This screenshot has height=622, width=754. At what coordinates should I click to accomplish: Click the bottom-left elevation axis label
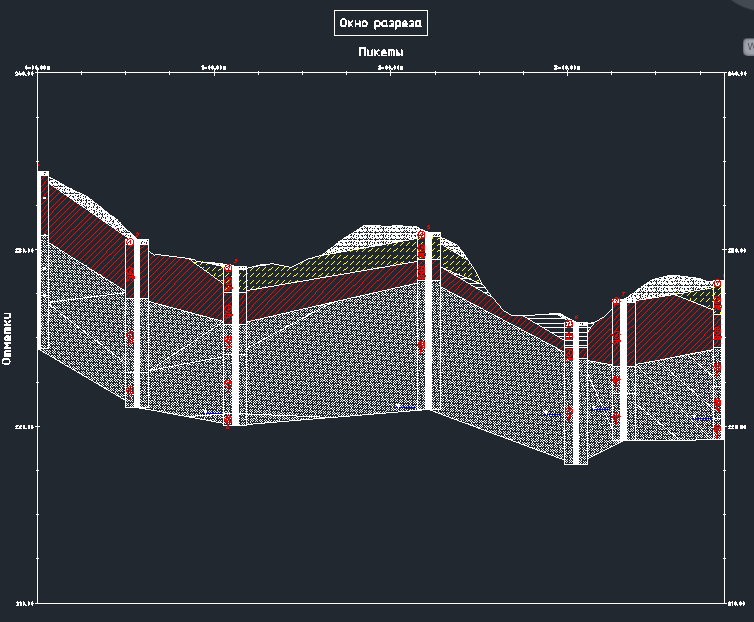coord(24,603)
